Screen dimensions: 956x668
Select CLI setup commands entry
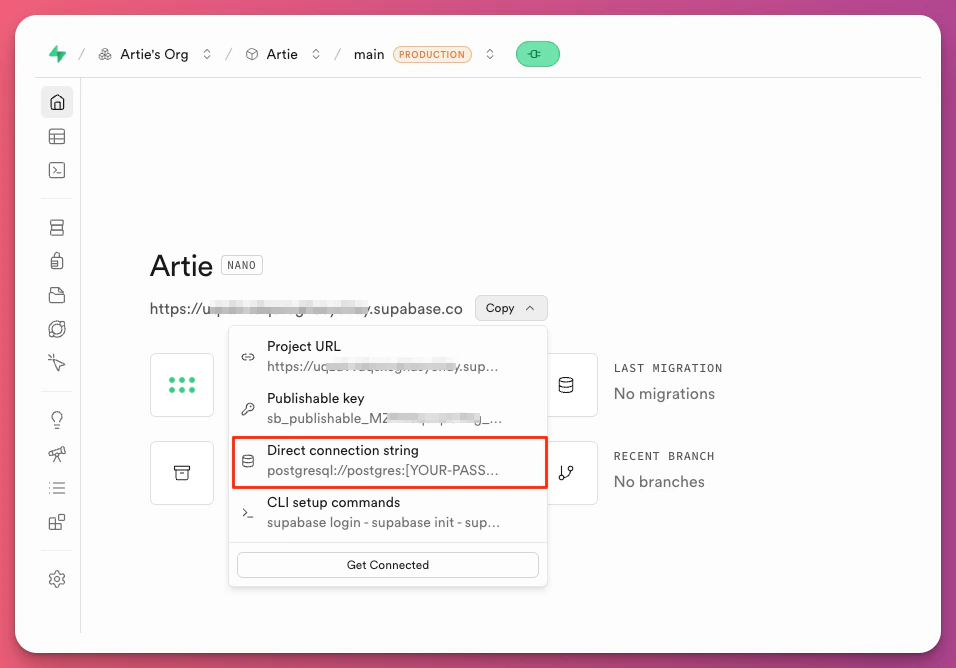(388, 513)
